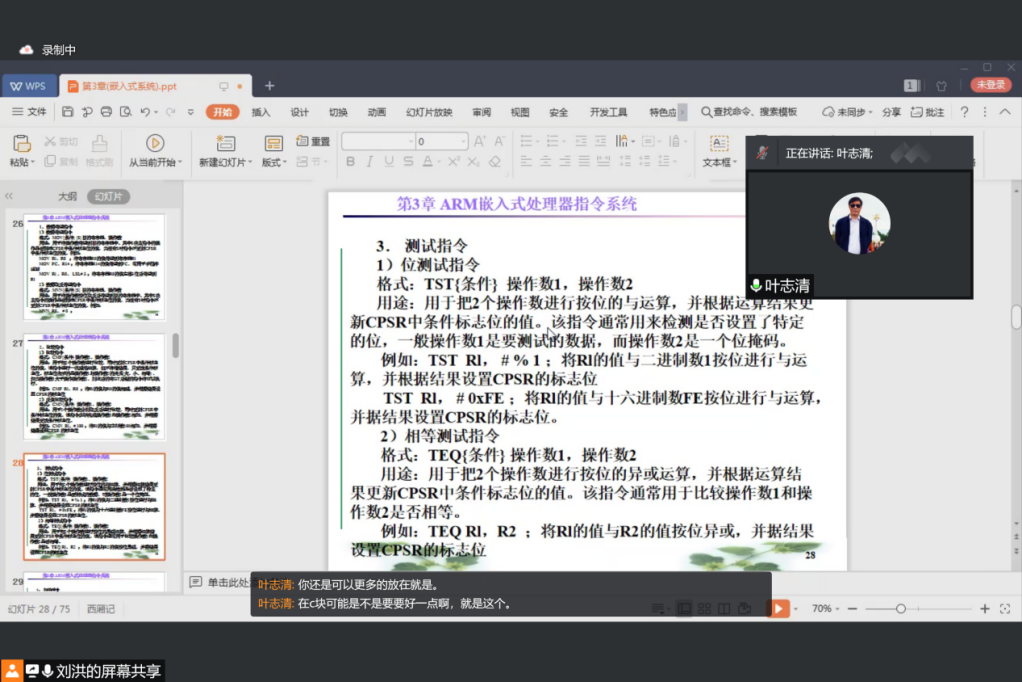Toggle Superscript formatting

(x=454, y=161)
